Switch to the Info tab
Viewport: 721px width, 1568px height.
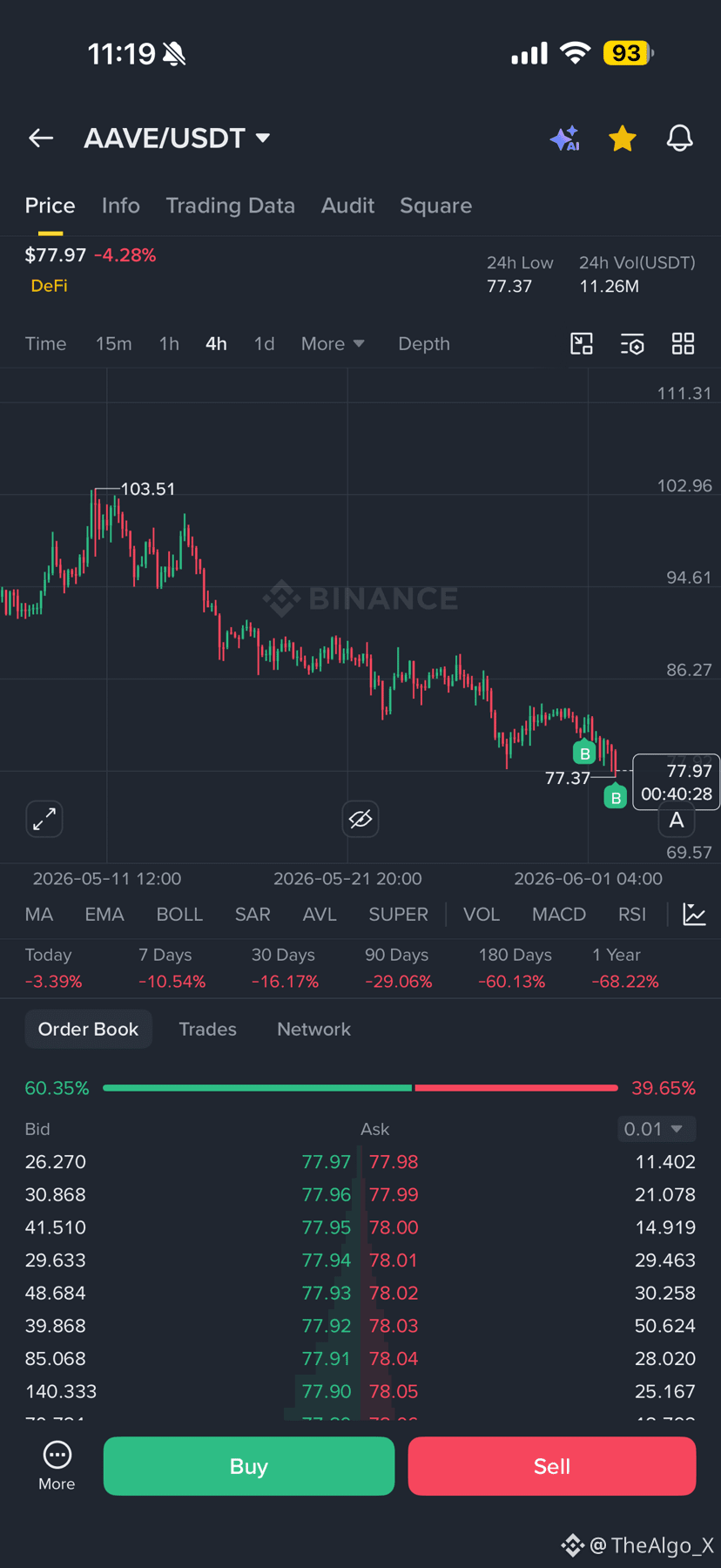(x=120, y=206)
